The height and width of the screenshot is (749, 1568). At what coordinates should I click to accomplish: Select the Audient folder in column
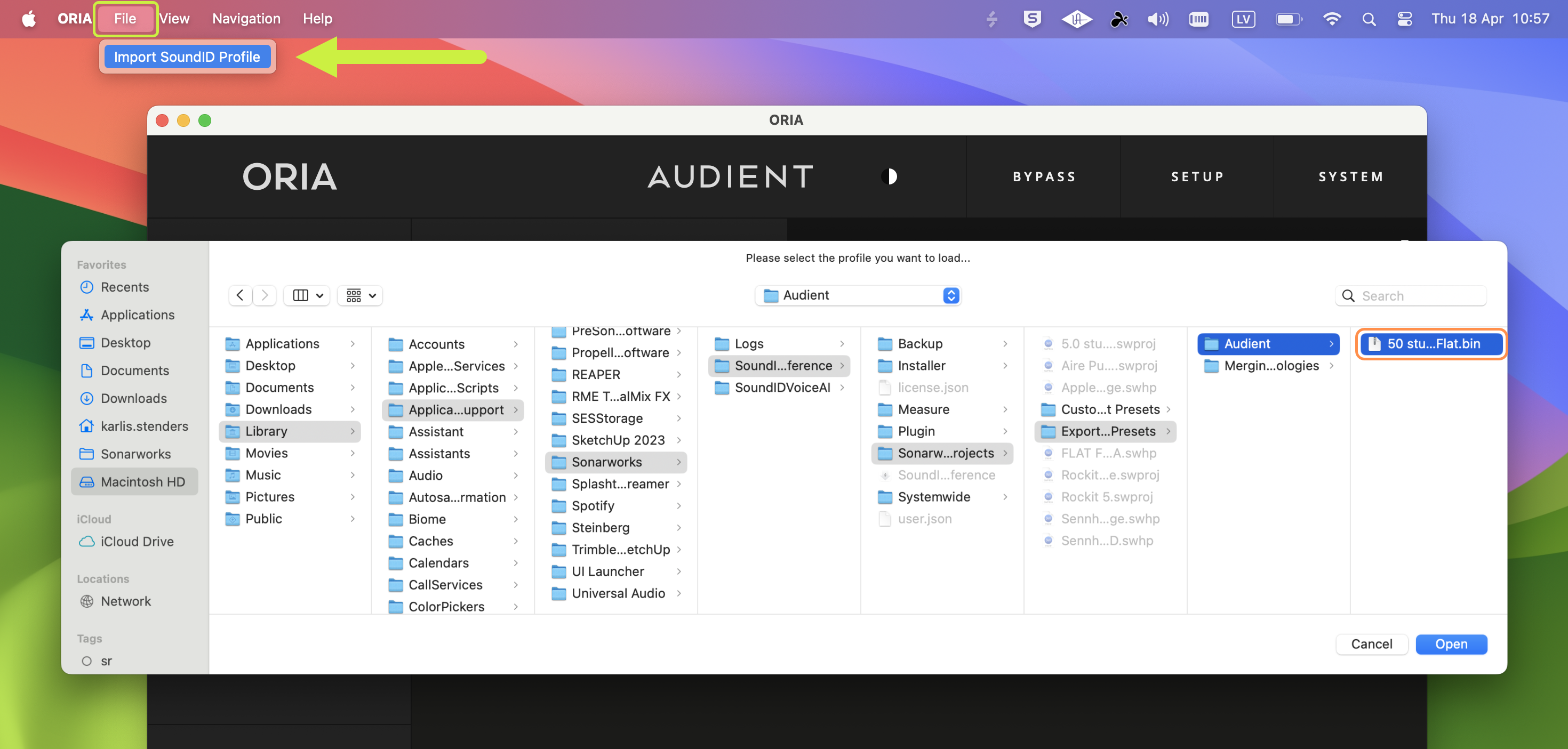pyautogui.click(x=1268, y=344)
